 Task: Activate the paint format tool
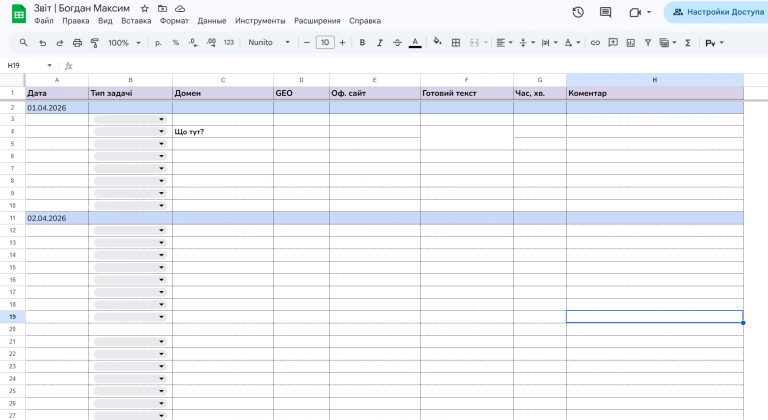coord(95,43)
